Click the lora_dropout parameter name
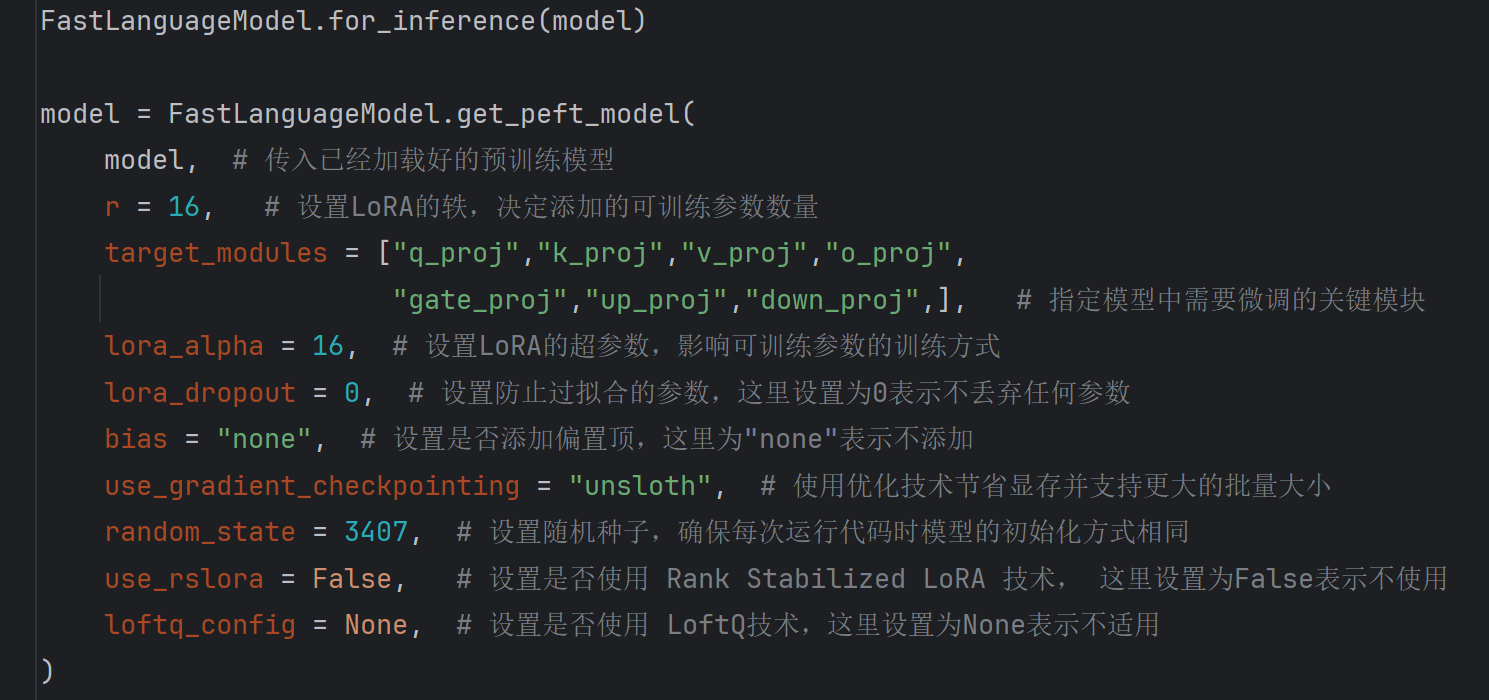 200,393
